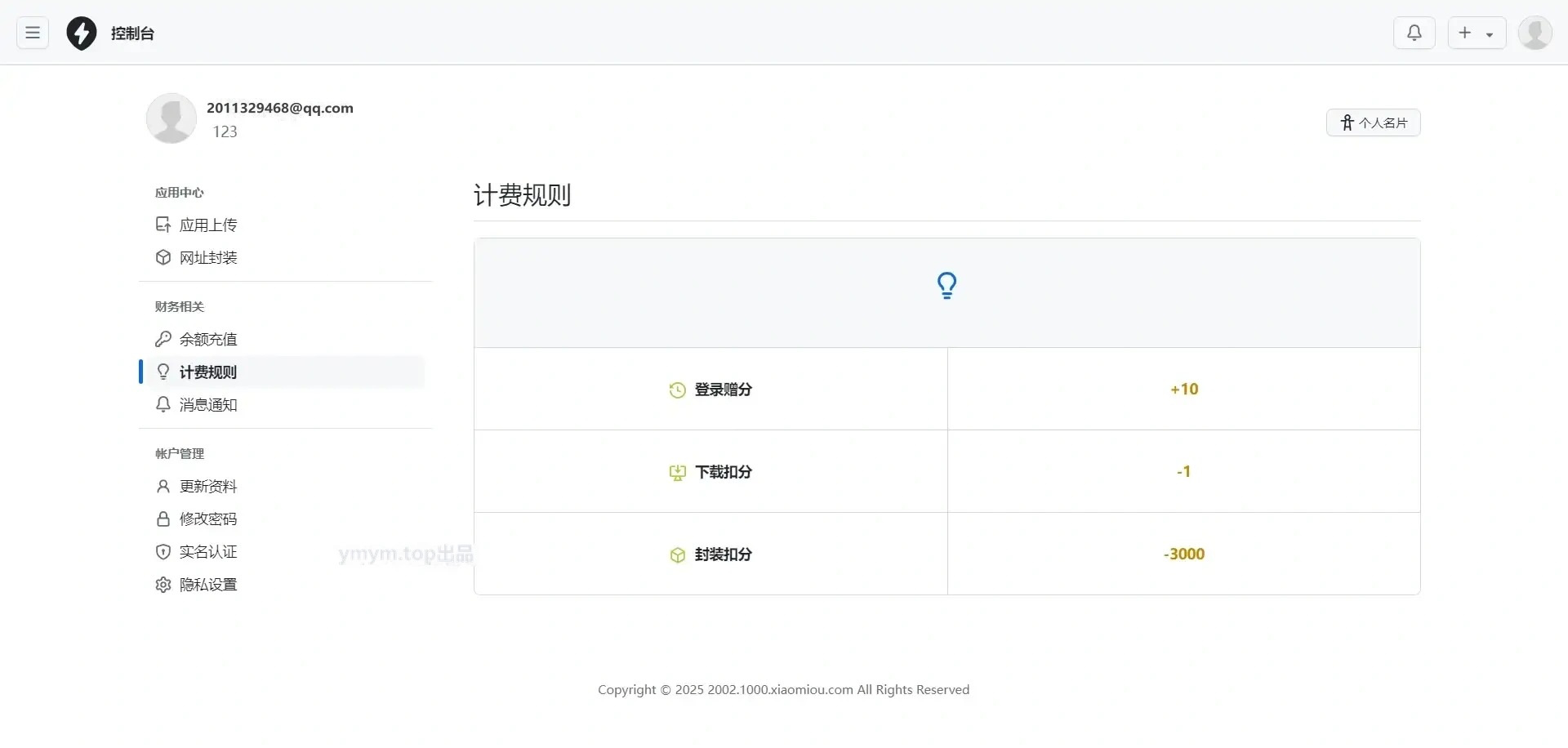Open the user avatar menu at top right
The width and height of the screenshot is (1568, 748).
tap(1535, 33)
